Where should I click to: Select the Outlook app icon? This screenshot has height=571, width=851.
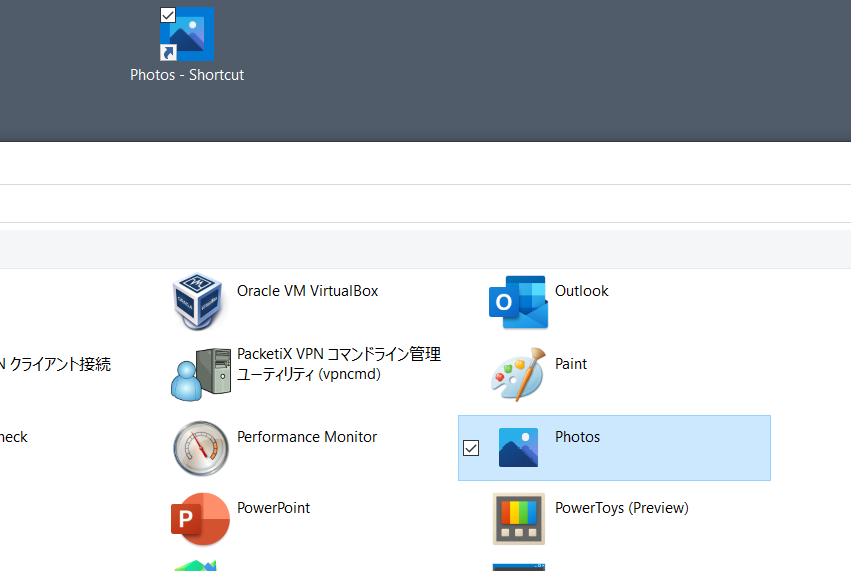coord(518,302)
